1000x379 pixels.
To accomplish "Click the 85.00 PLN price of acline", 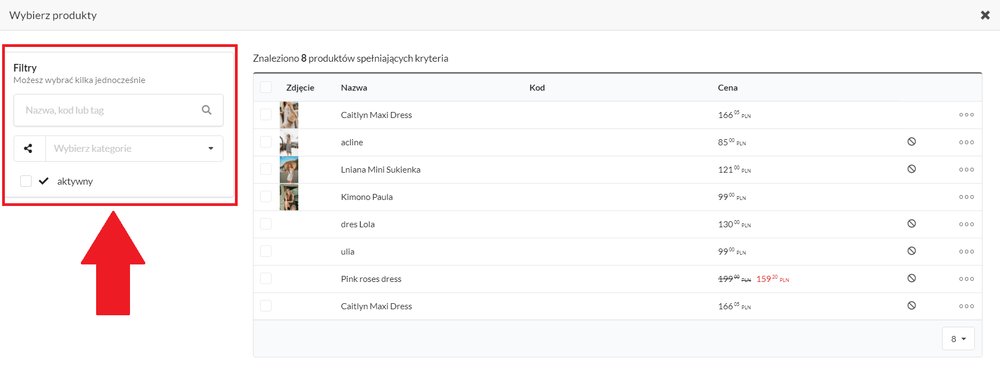I will pyautogui.click(x=732, y=142).
